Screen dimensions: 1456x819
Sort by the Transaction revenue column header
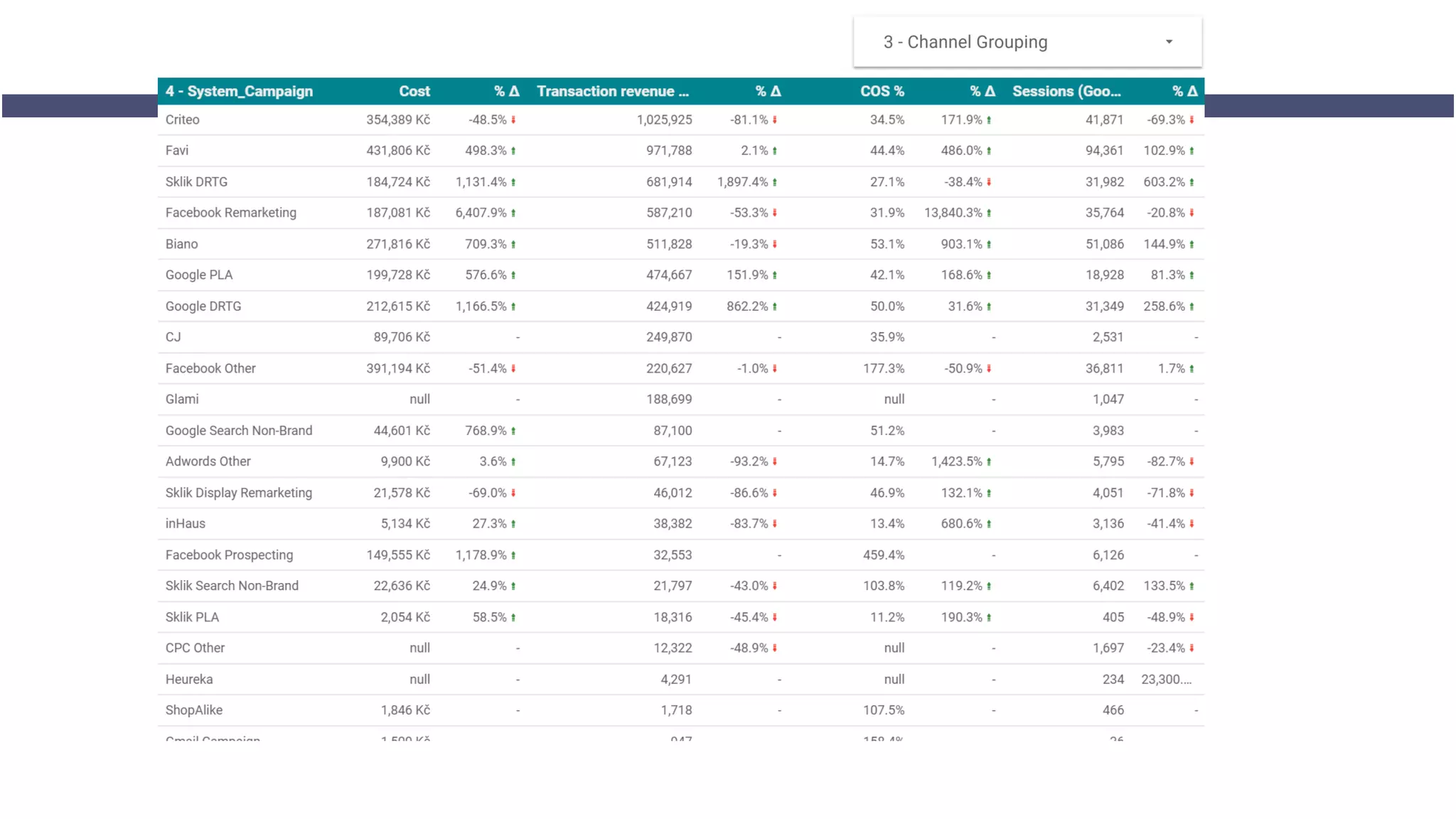(x=612, y=91)
